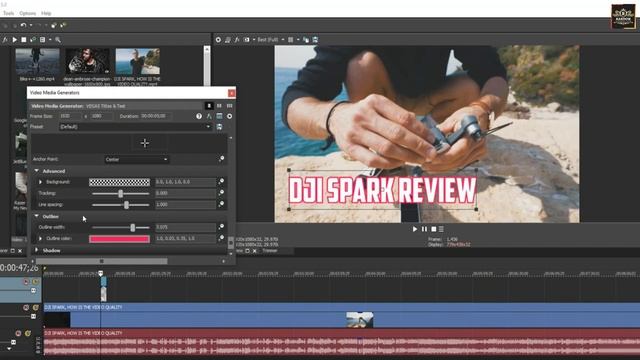640x360 pixels.
Task: Toggle animate icon for Outline color
Action: [221, 238]
